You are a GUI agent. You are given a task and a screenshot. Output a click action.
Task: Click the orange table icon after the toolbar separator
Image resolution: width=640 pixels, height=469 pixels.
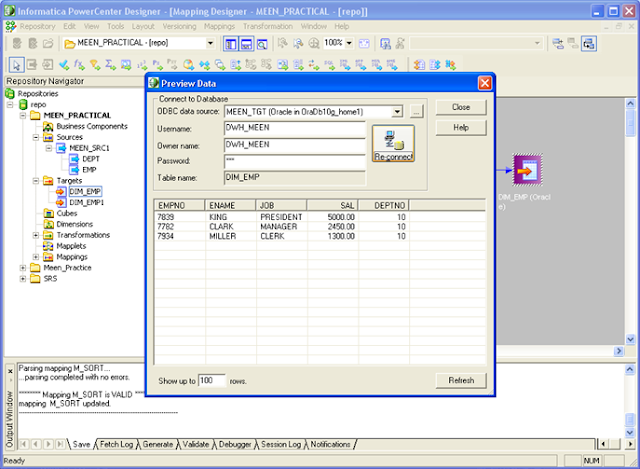click(x=419, y=64)
